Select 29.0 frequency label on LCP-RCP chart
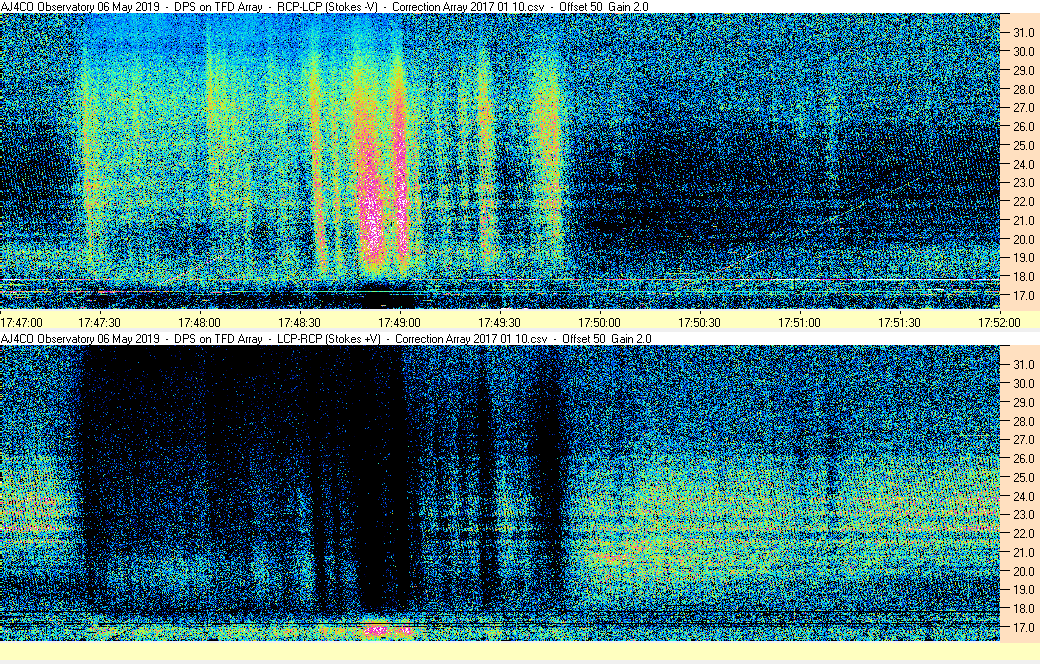1040x664 pixels. click(1023, 402)
